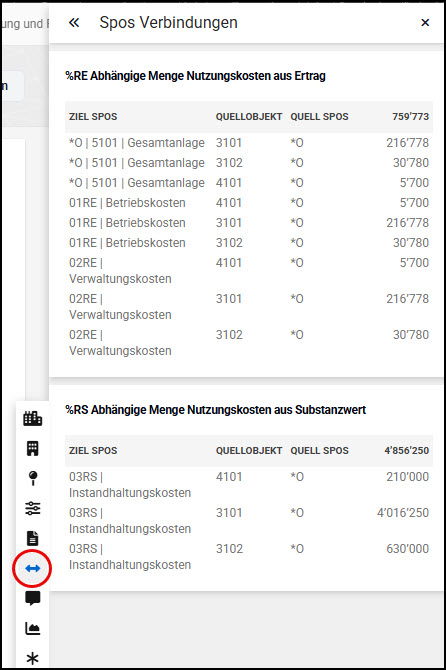Select the blue double-arrow connections icon
Image resolution: width=446 pixels, height=670 pixels.
pos(32,568)
